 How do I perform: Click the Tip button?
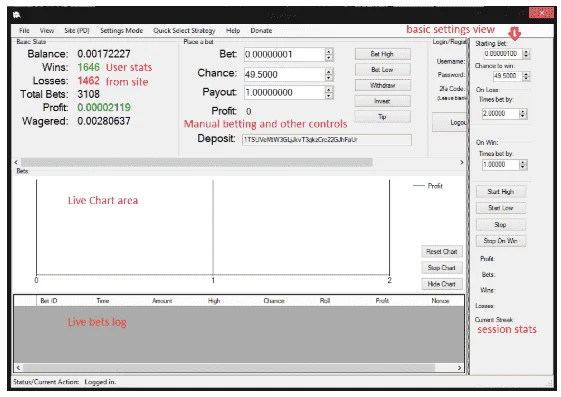pos(382,117)
